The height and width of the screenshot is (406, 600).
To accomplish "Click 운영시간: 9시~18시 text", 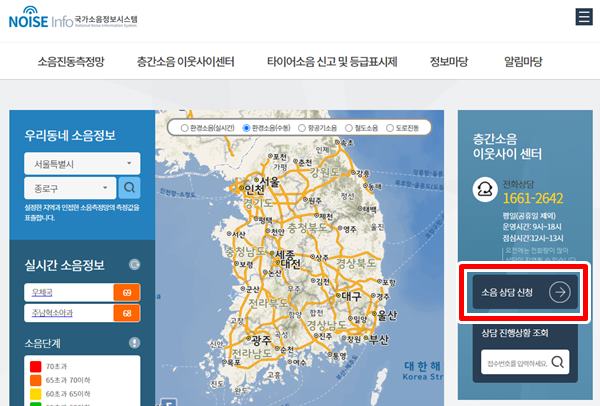I will click(x=532, y=227).
